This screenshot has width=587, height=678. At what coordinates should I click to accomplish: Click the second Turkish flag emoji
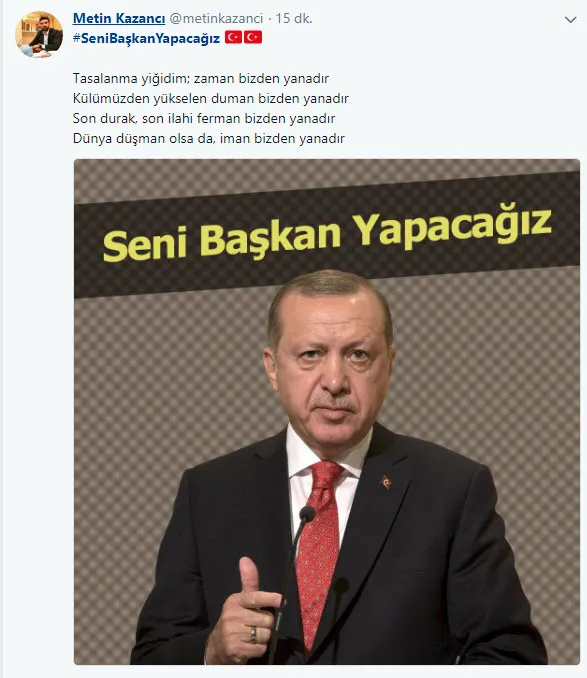[x=253, y=37]
